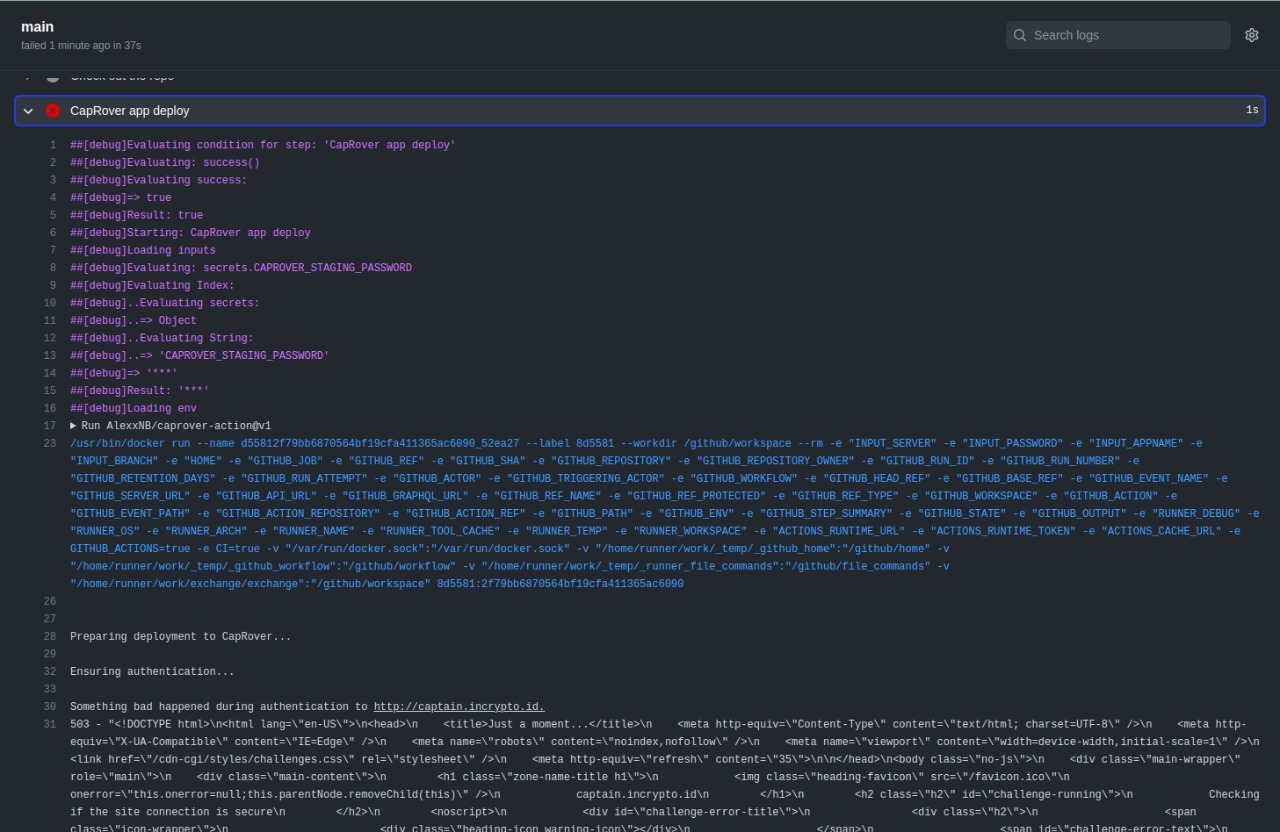Click log line number 31

pyautogui.click(x=50, y=724)
